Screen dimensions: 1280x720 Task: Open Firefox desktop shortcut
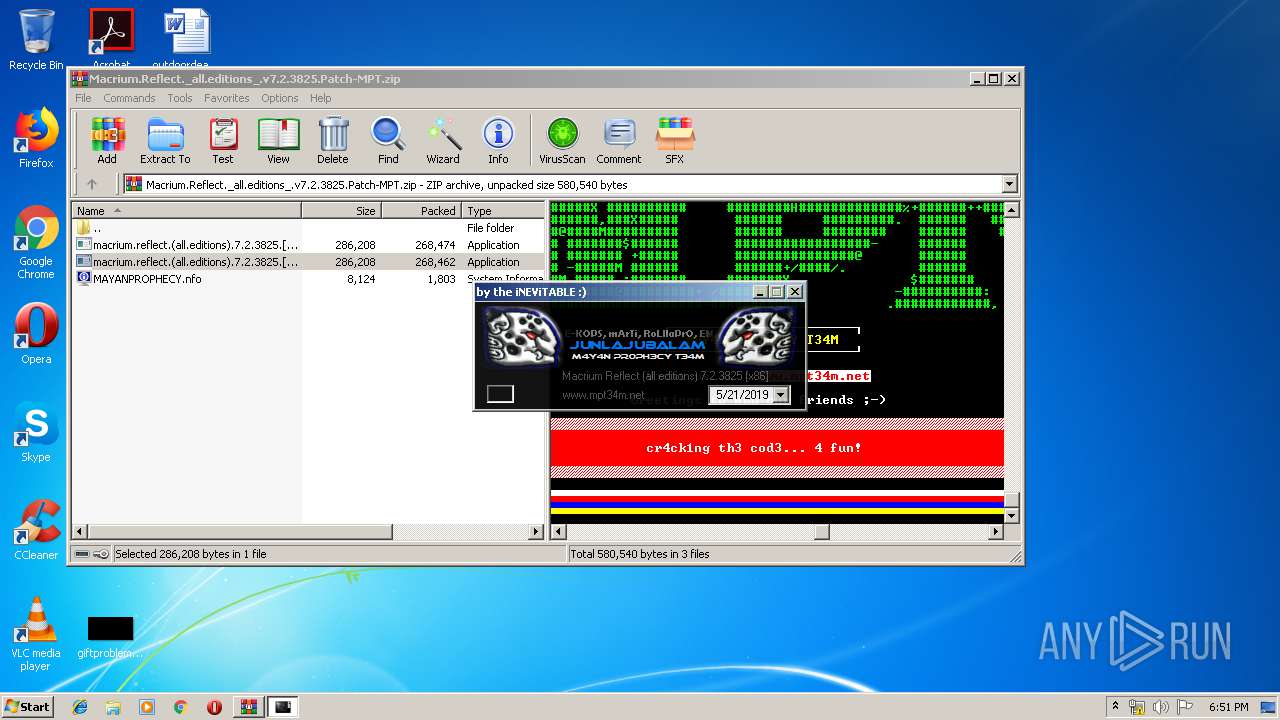pyautogui.click(x=36, y=139)
